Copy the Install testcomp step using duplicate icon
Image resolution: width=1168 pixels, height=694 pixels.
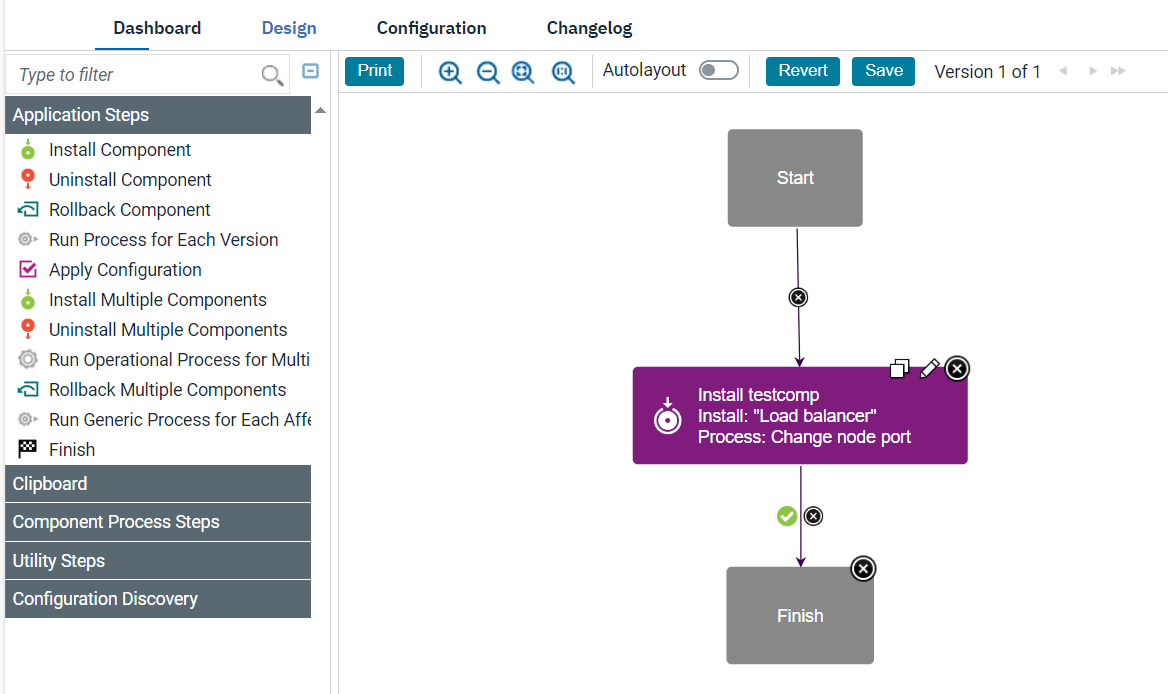click(x=899, y=368)
